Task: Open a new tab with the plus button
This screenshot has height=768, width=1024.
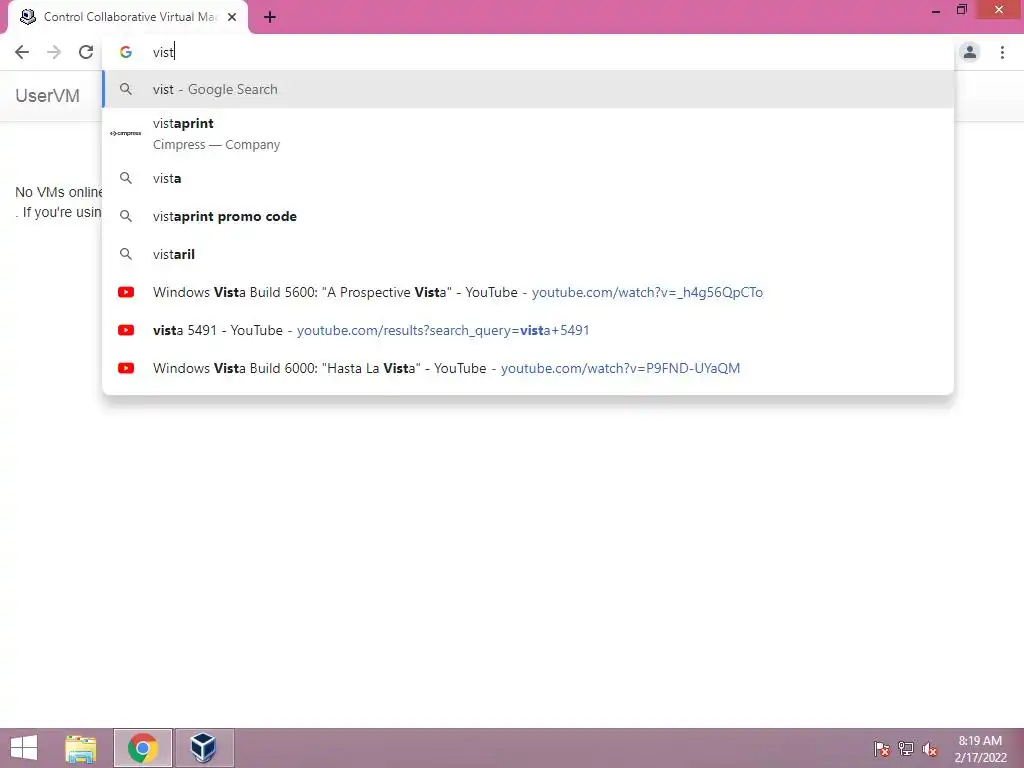Action: [x=270, y=18]
